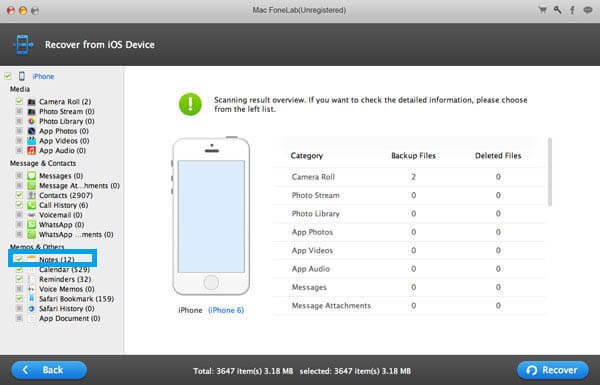Select Call History (6) item

64,205
